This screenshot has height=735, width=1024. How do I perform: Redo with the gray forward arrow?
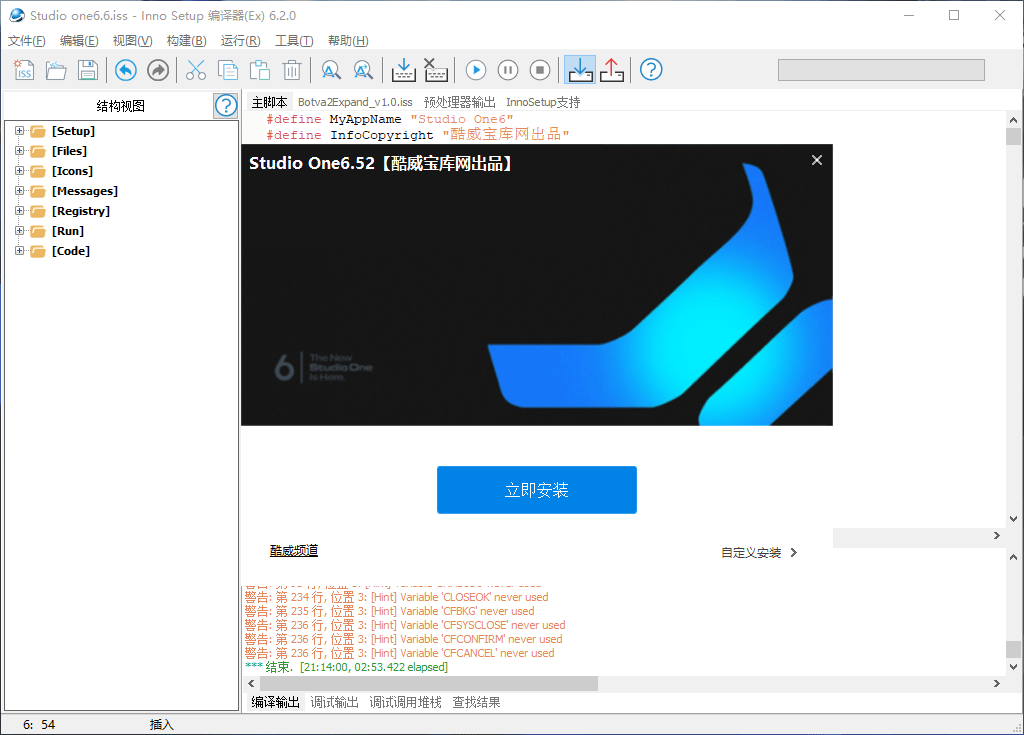click(157, 70)
